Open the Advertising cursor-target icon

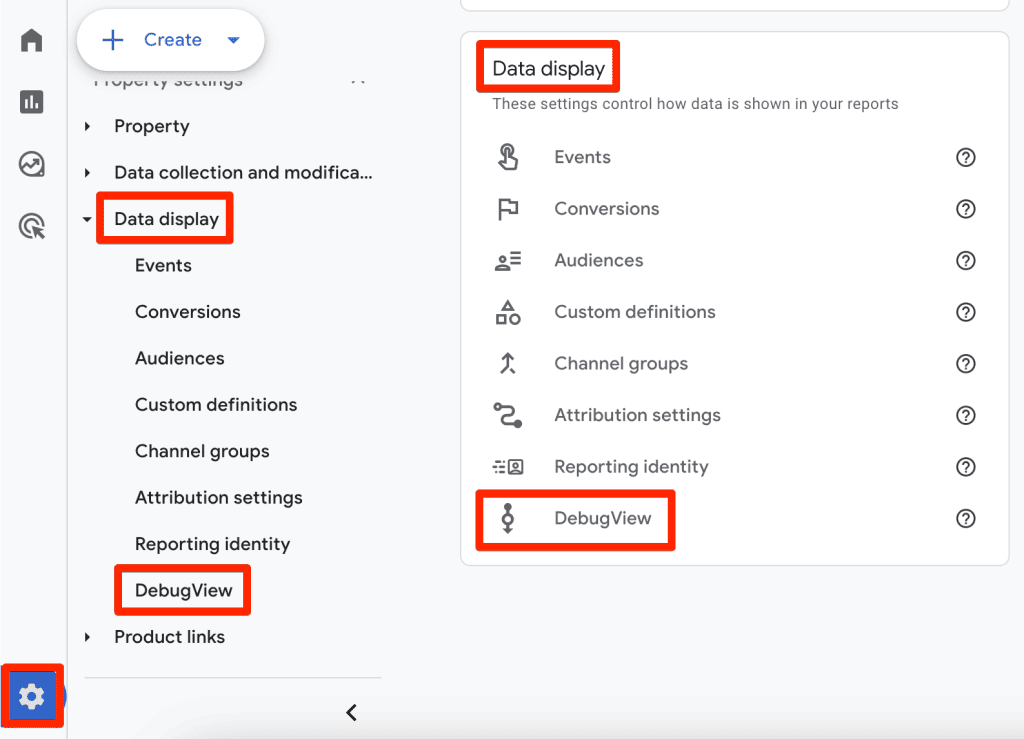(x=32, y=226)
